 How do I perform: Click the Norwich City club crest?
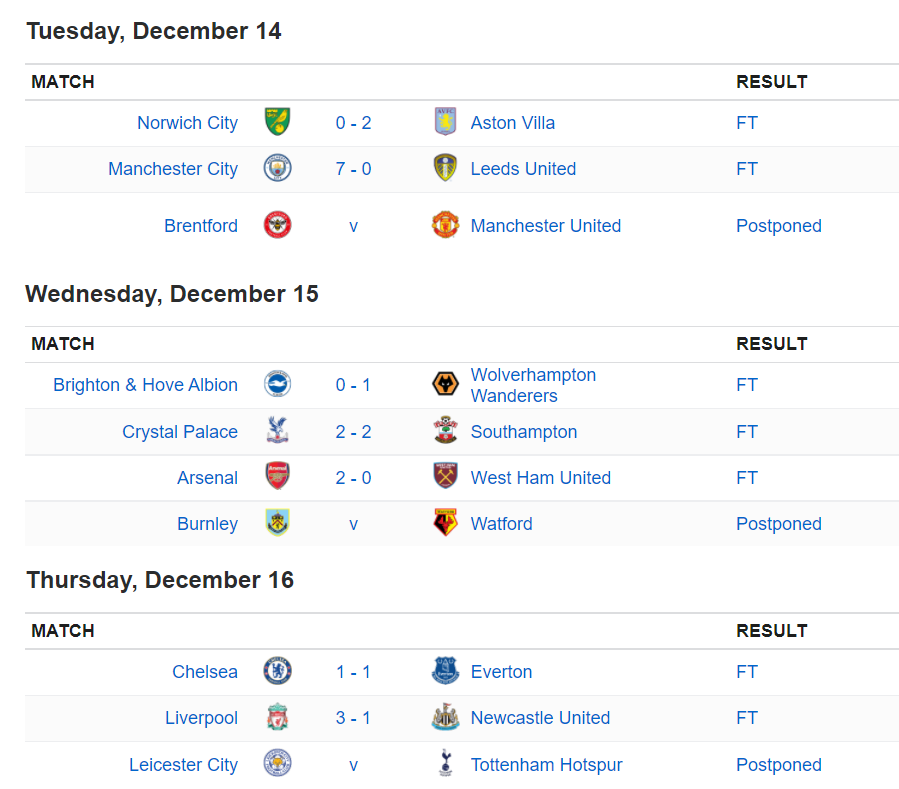[x=277, y=122]
